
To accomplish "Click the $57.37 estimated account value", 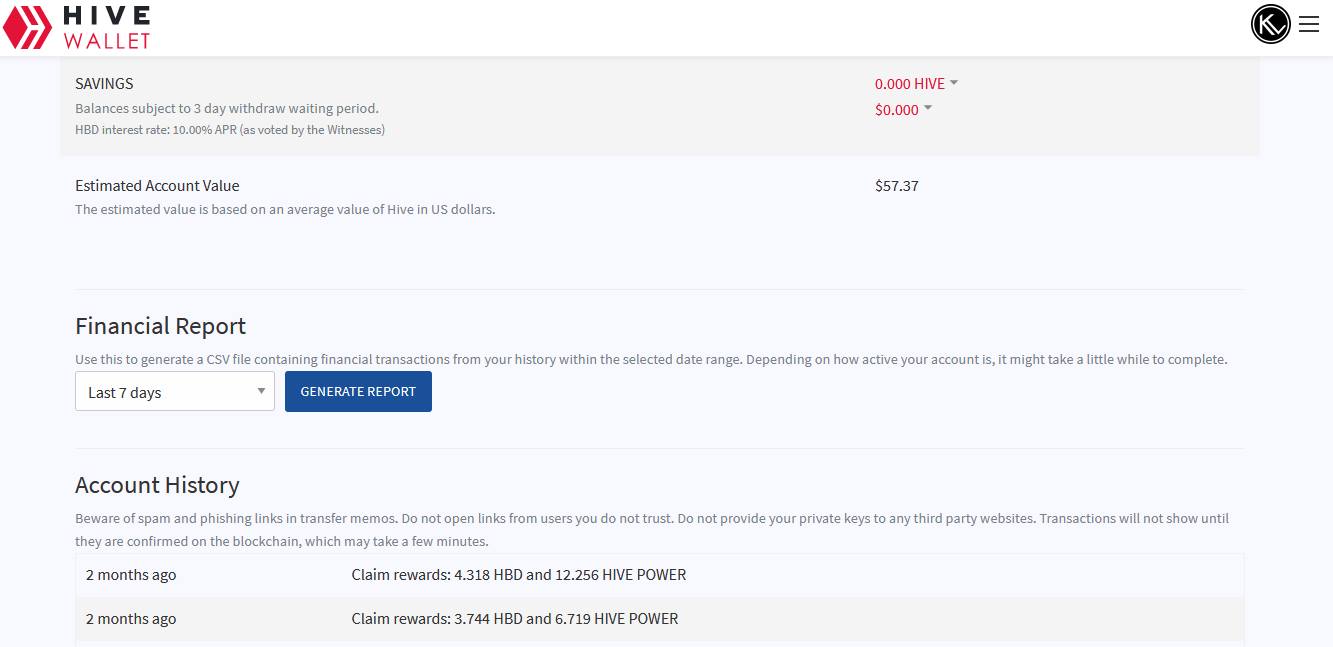I will point(897,186).
